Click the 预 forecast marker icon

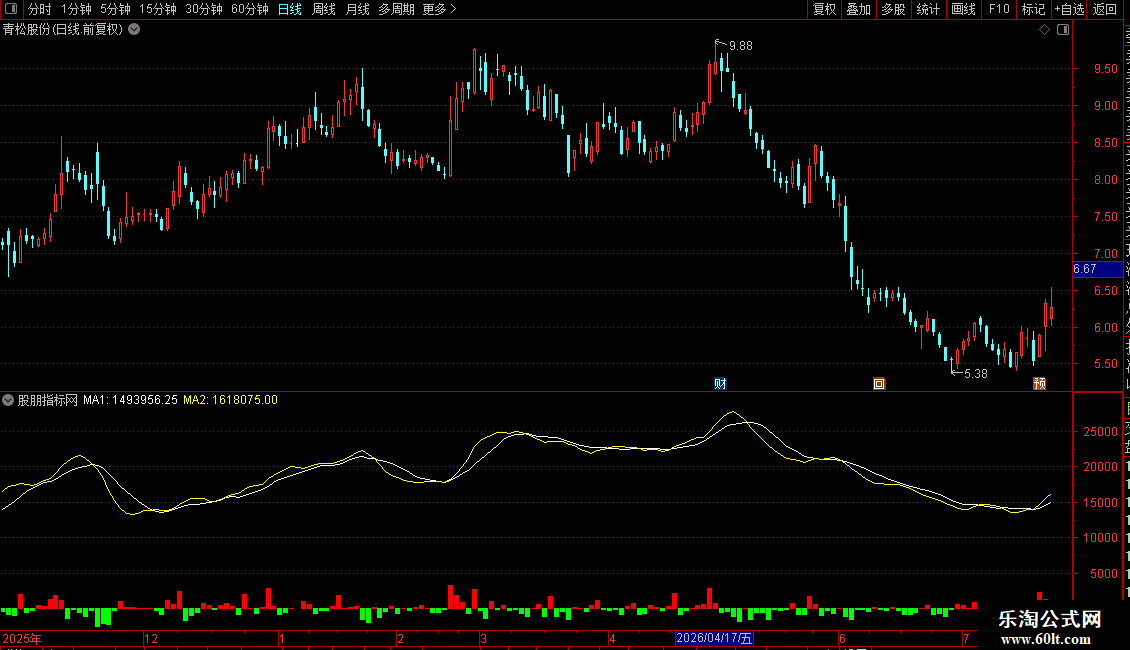1039,383
